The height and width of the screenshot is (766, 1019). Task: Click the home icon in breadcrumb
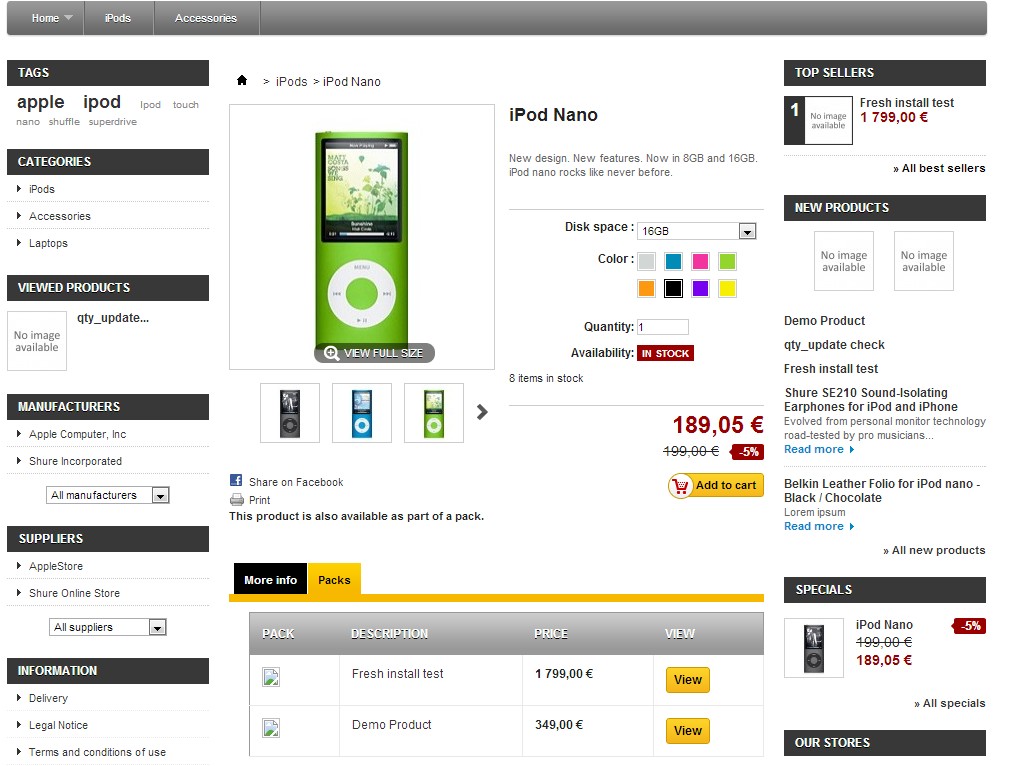point(242,81)
